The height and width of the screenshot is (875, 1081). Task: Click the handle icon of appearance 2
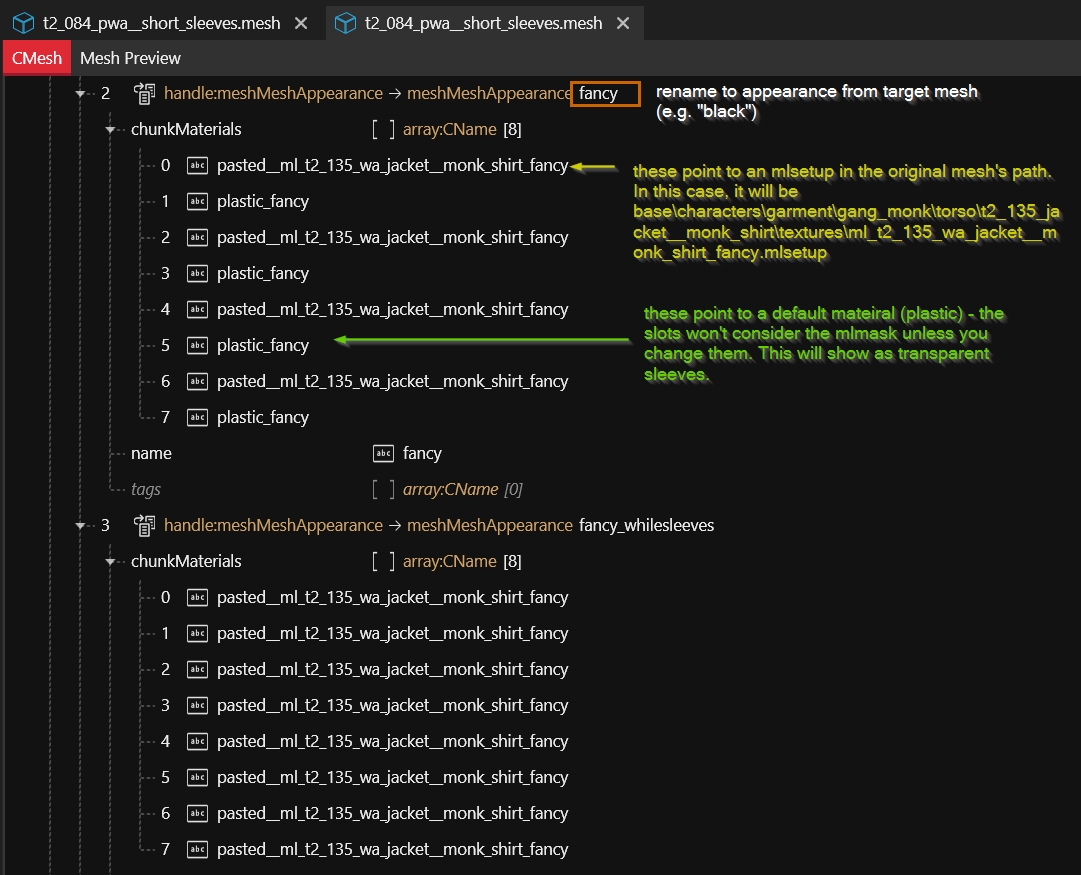144,93
